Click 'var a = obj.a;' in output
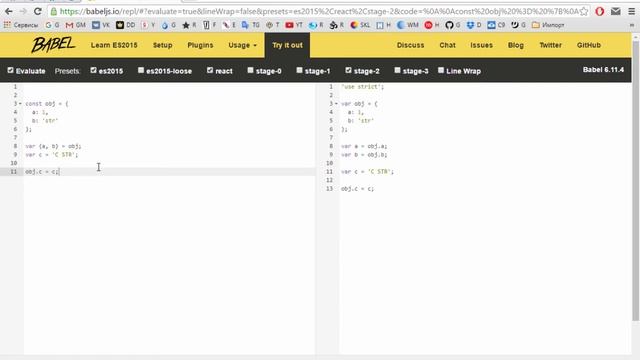640x360 pixels. [364, 146]
